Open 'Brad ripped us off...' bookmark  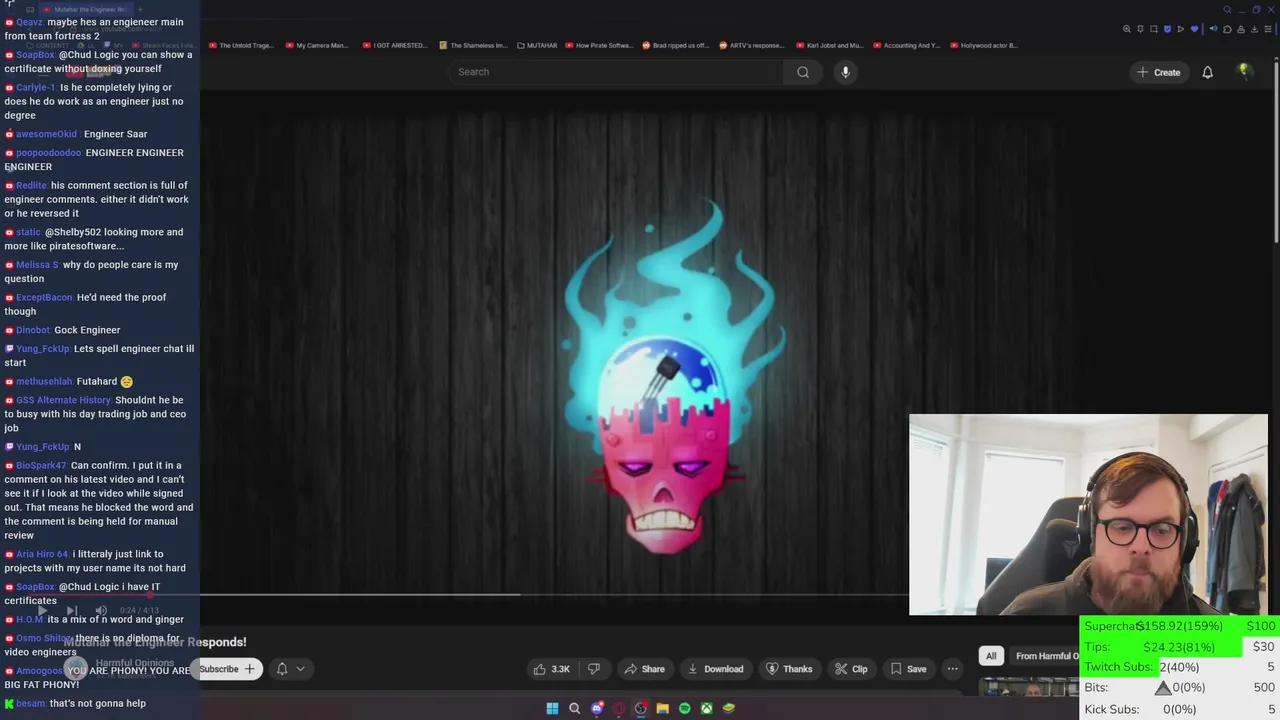coord(676,45)
